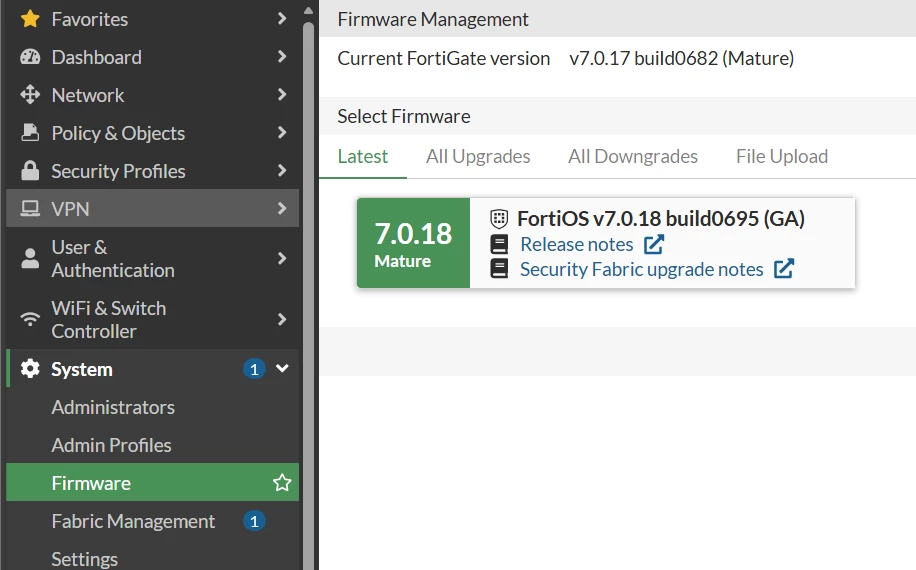916x570 pixels.
Task: Click the Firmware Management title
Action: pos(433,19)
